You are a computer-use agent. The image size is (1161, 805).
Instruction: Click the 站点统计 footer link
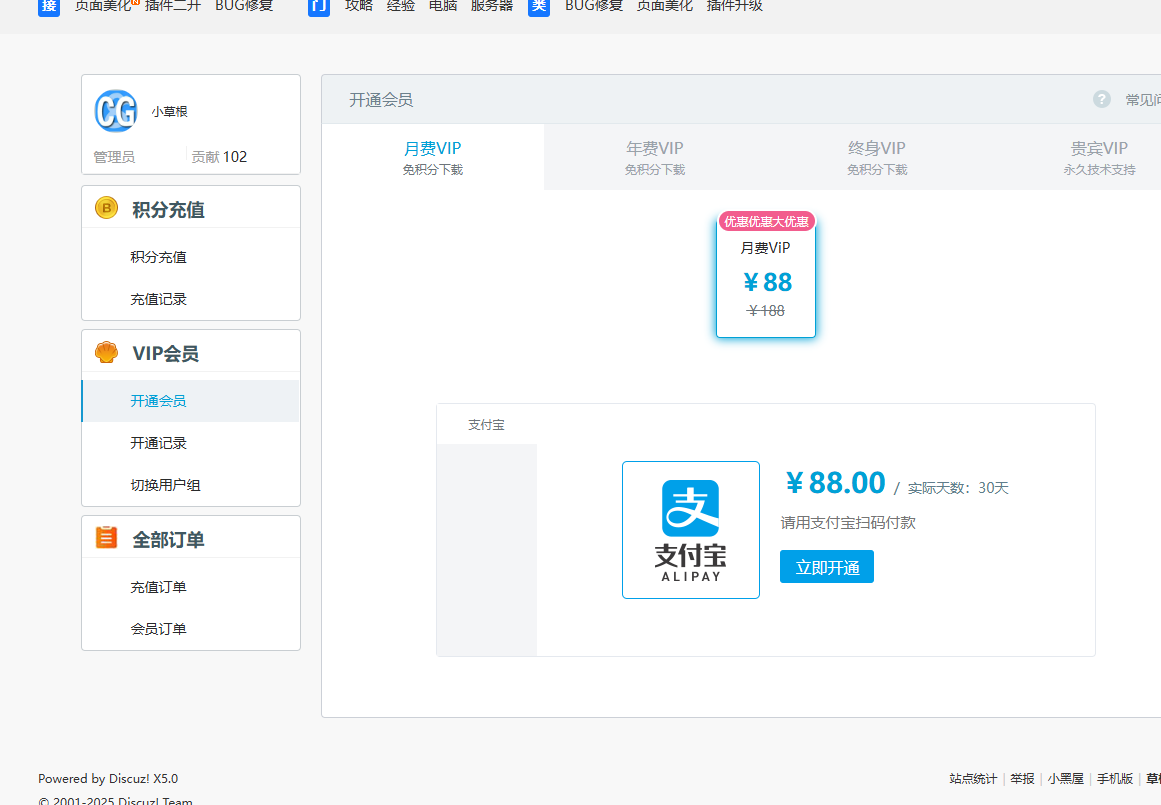(973, 778)
